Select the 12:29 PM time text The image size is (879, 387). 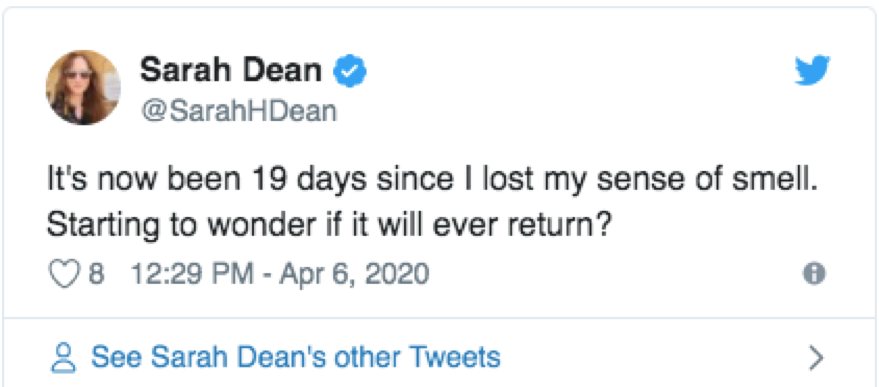click(x=193, y=274)
